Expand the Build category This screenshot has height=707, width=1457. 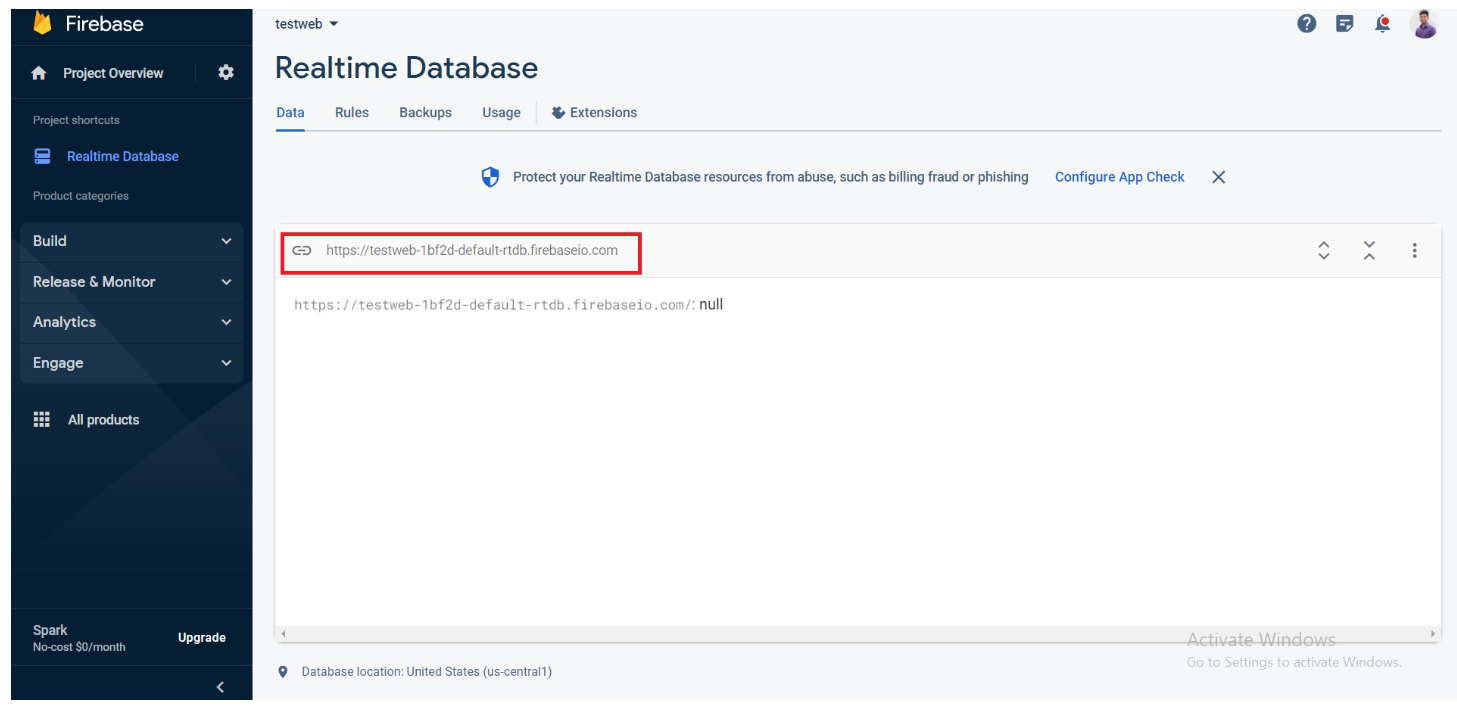pyautogui.click(x=131, y=241)
